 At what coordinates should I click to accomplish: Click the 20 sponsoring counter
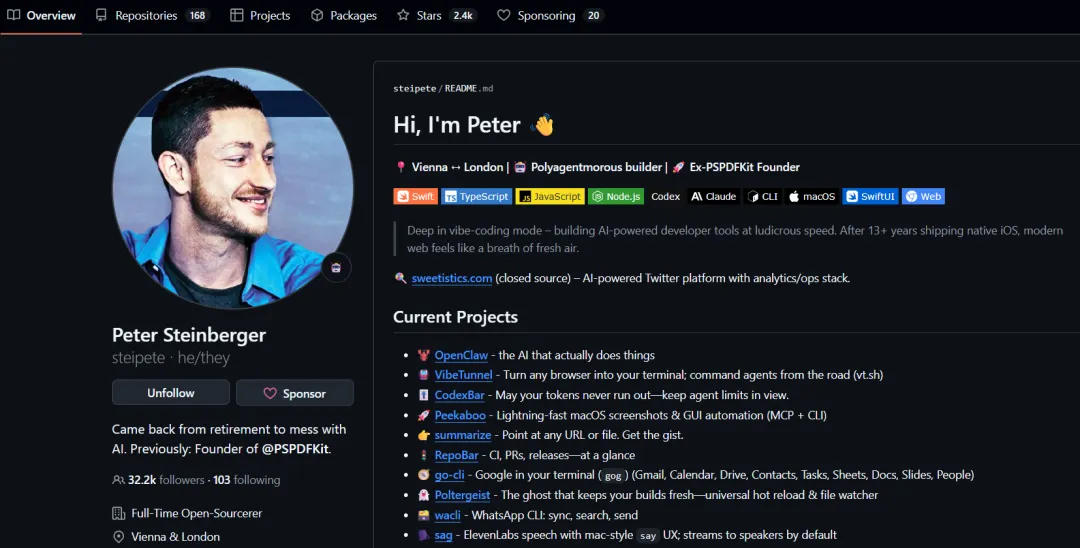(594, 15)
